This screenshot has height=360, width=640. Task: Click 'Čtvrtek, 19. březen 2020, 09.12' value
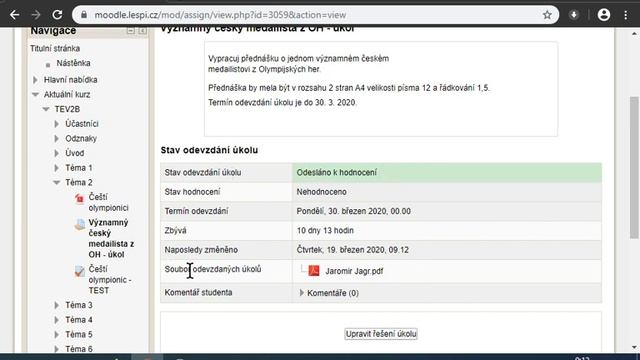(x=352, y=250)
